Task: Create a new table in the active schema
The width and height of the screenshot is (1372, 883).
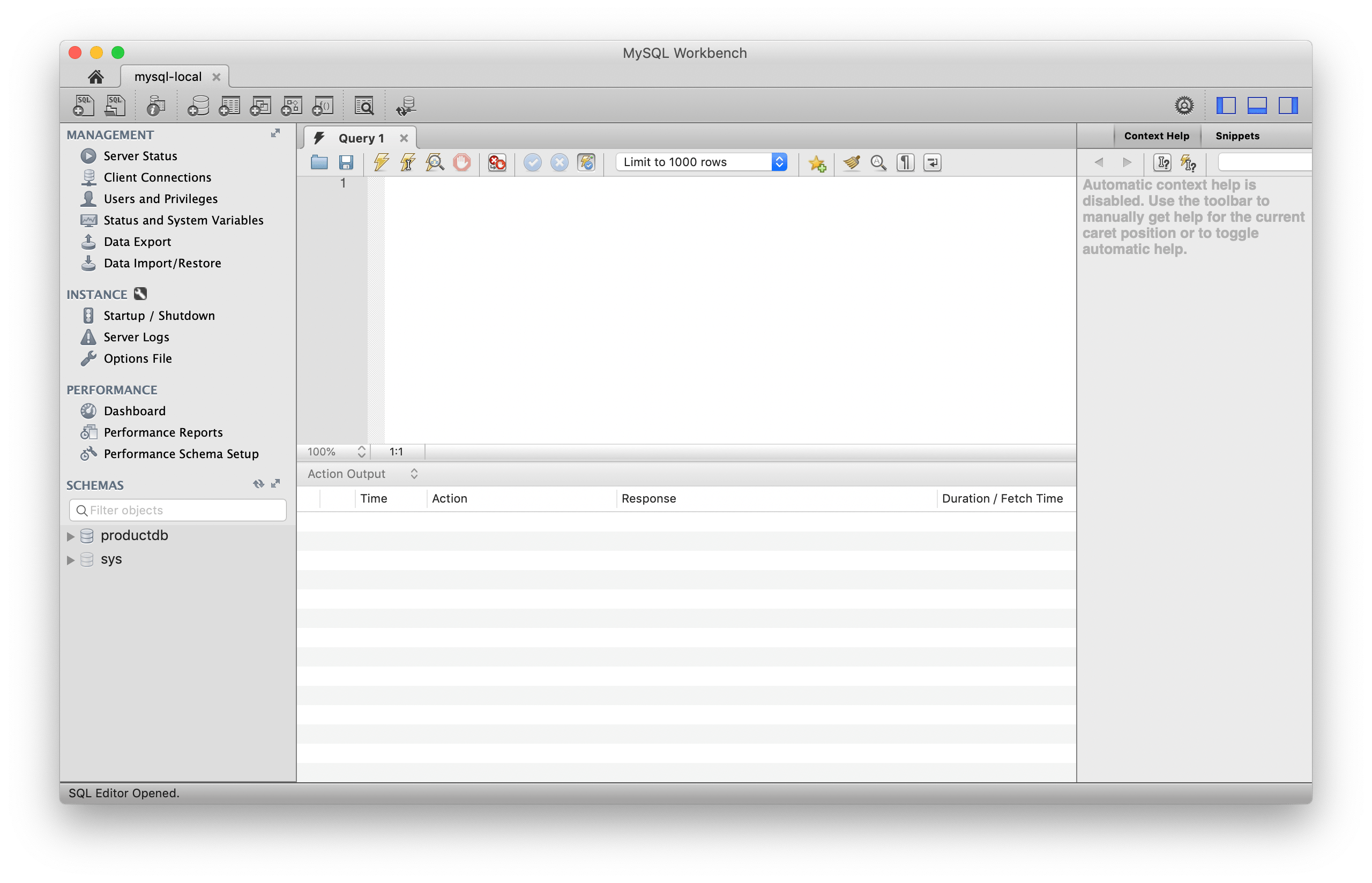Action: click(x=229, y=105)
